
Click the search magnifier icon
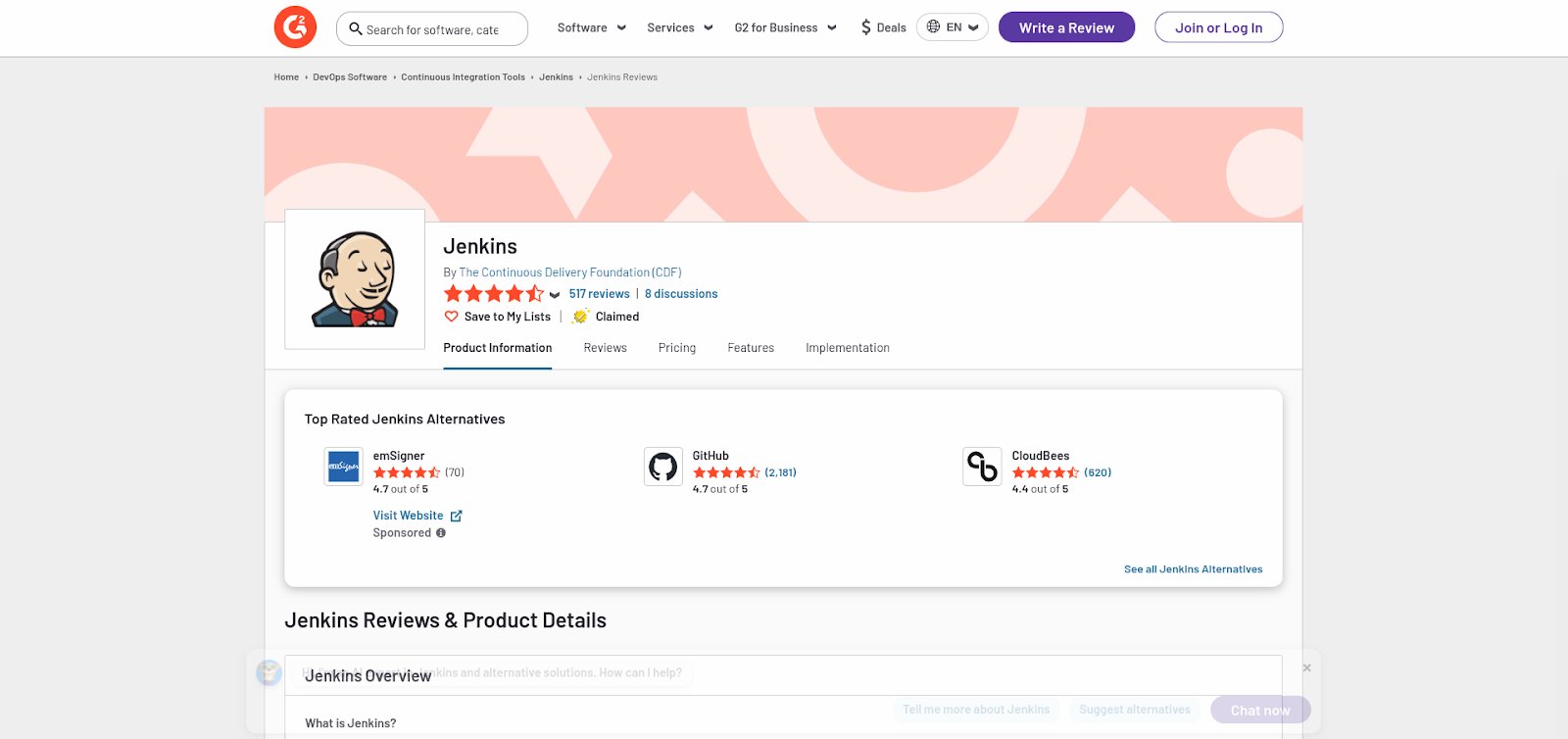(x=356, y=29)
